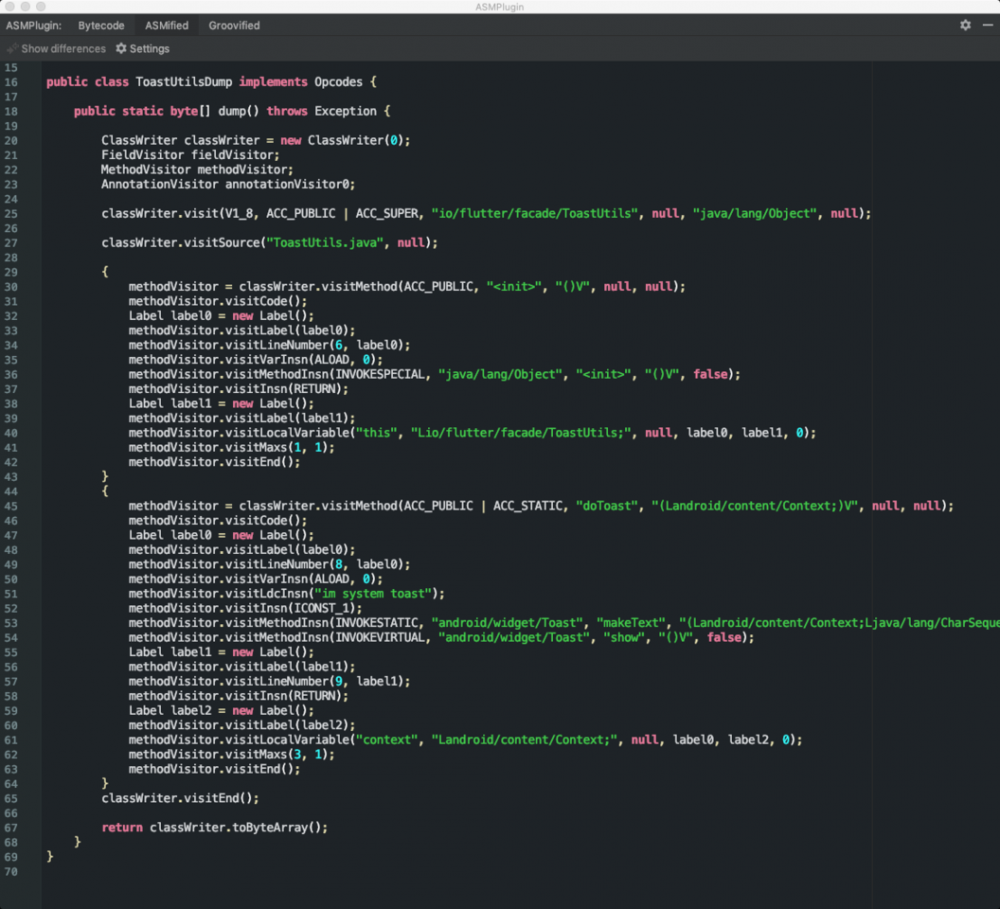Click 'return' keyword on line 67
Image resolution: width=1000 pixels, height=909 pixels.
point(122,828)
